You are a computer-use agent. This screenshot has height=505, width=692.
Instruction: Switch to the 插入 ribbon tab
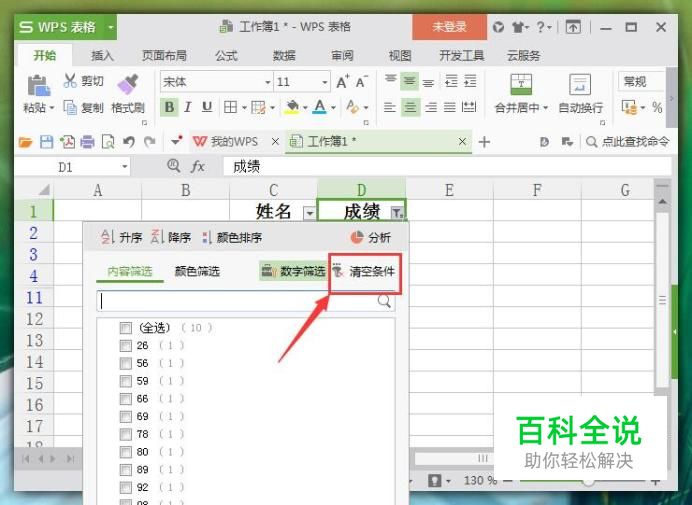pos(102,56)
